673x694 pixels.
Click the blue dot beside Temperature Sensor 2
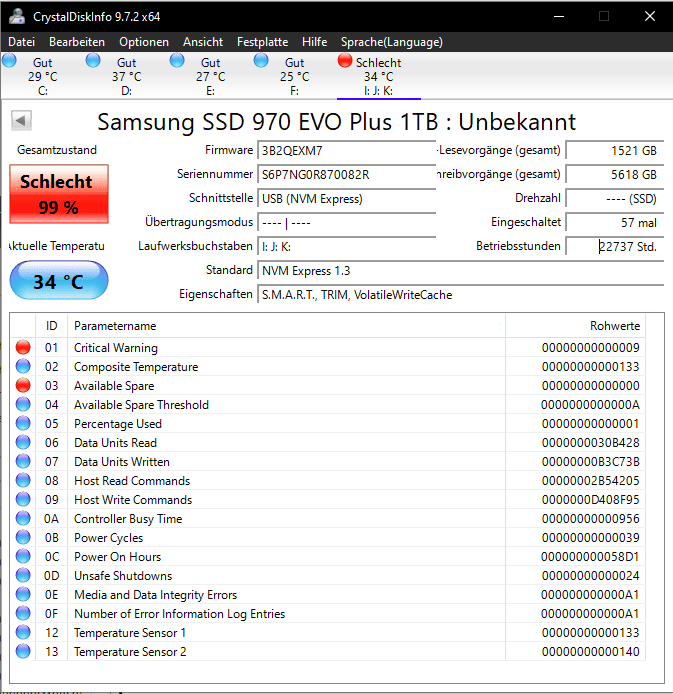[23, 652]
